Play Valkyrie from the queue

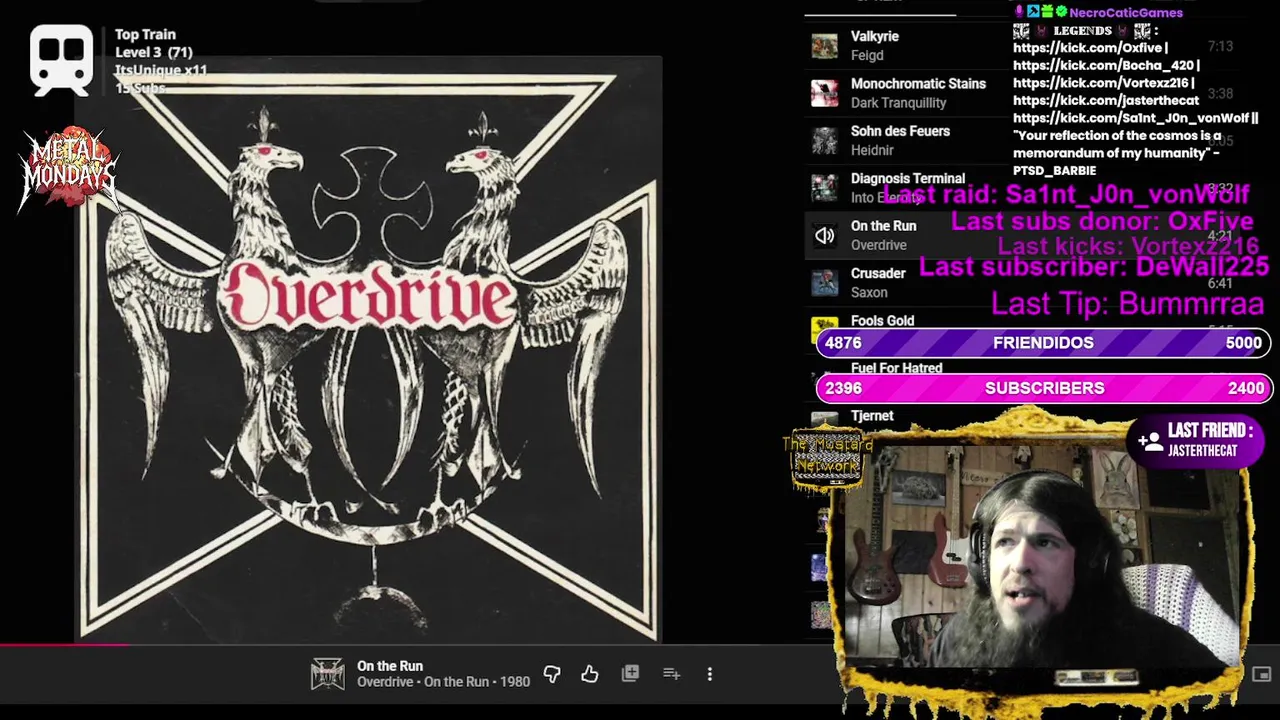[875, 36]
